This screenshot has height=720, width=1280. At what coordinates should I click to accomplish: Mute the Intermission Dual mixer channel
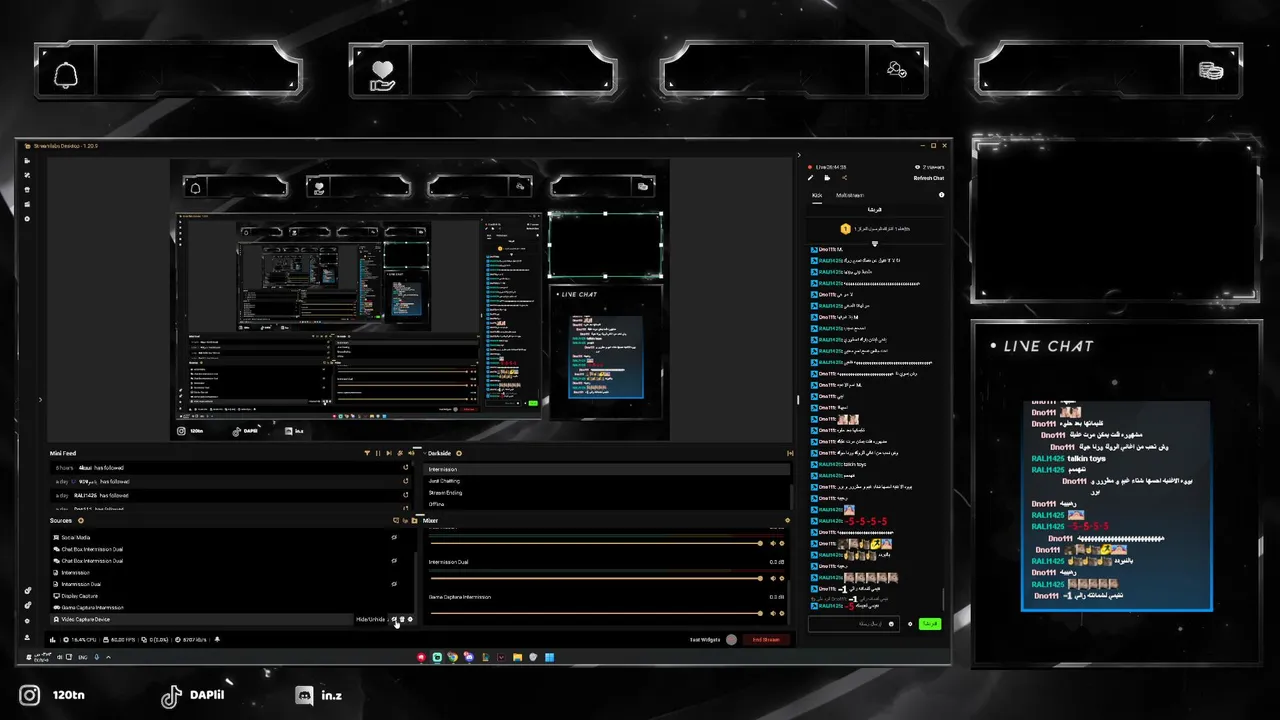point(773,578)
